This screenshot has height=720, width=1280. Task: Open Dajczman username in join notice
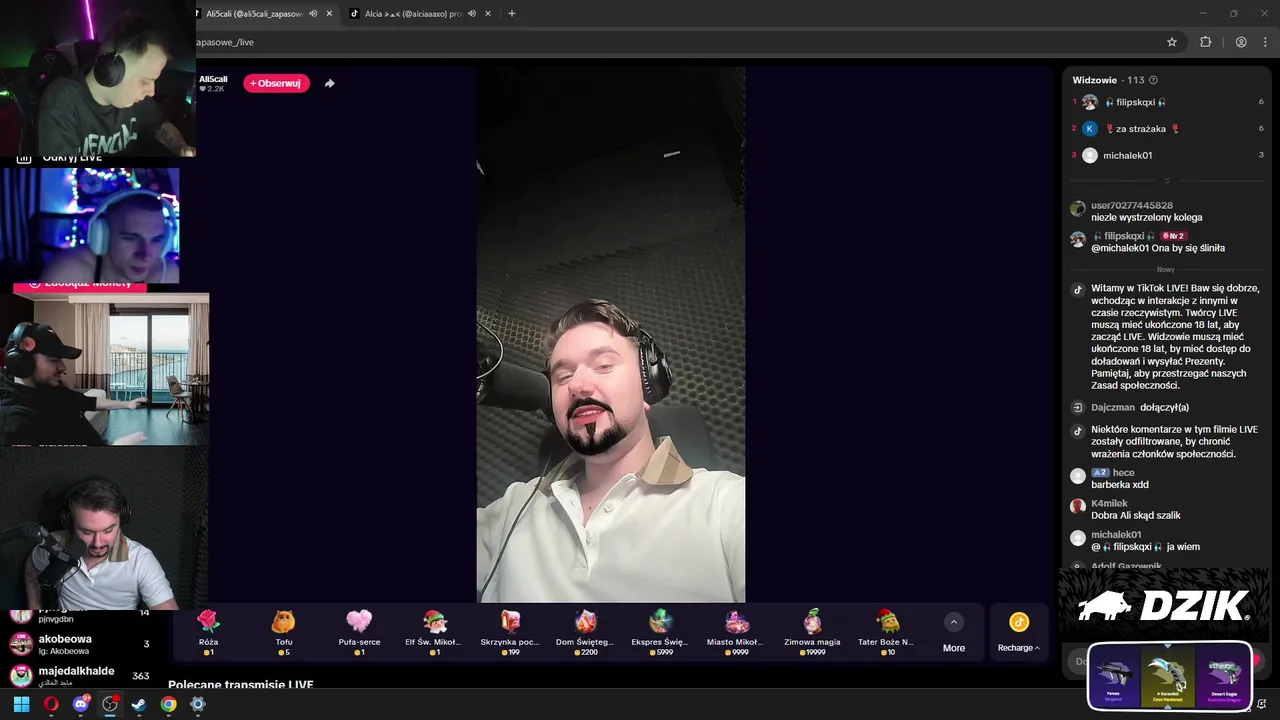click(x=1113, y=408)
